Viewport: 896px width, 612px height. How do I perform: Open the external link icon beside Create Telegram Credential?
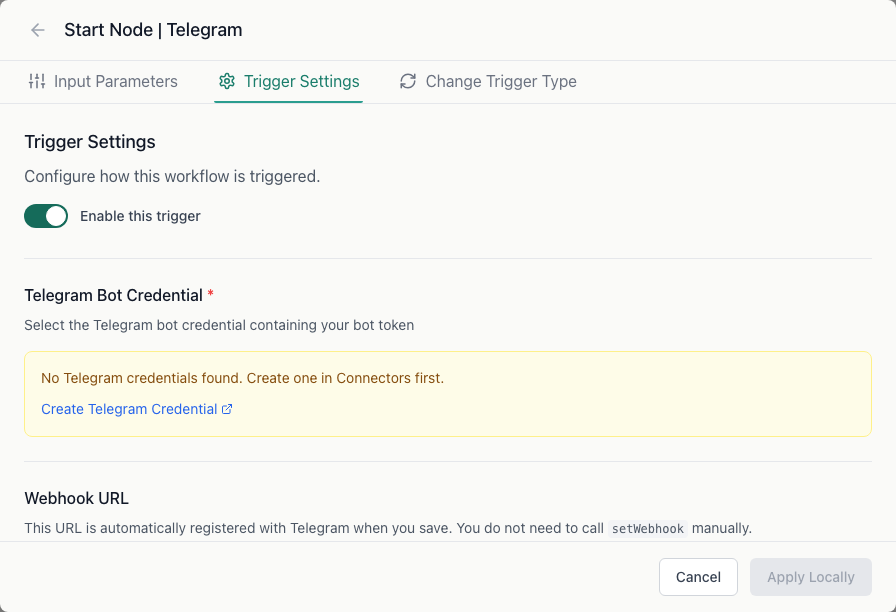click(227, 408)
